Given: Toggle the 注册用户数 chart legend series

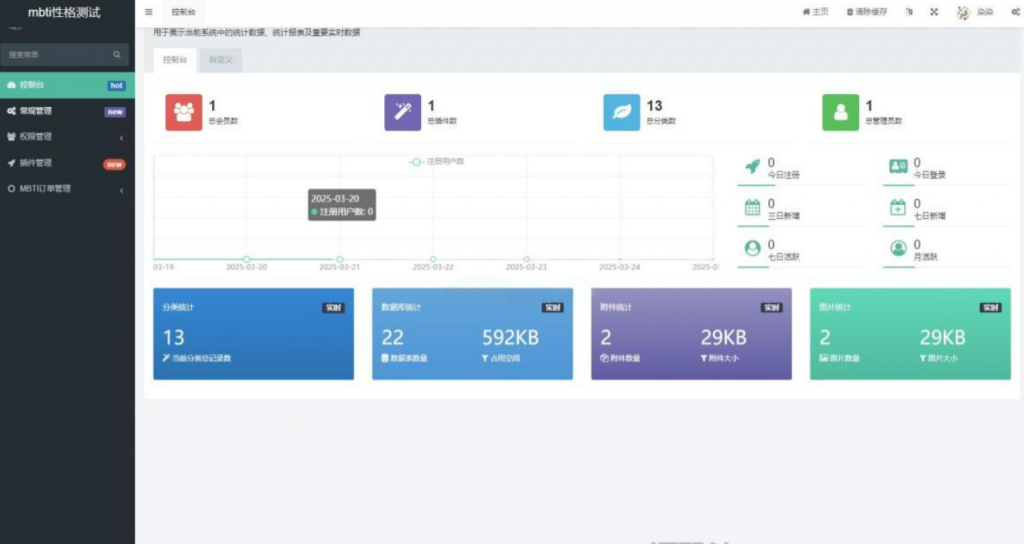Looking at the screenshot, I should [x=437, y=161].
